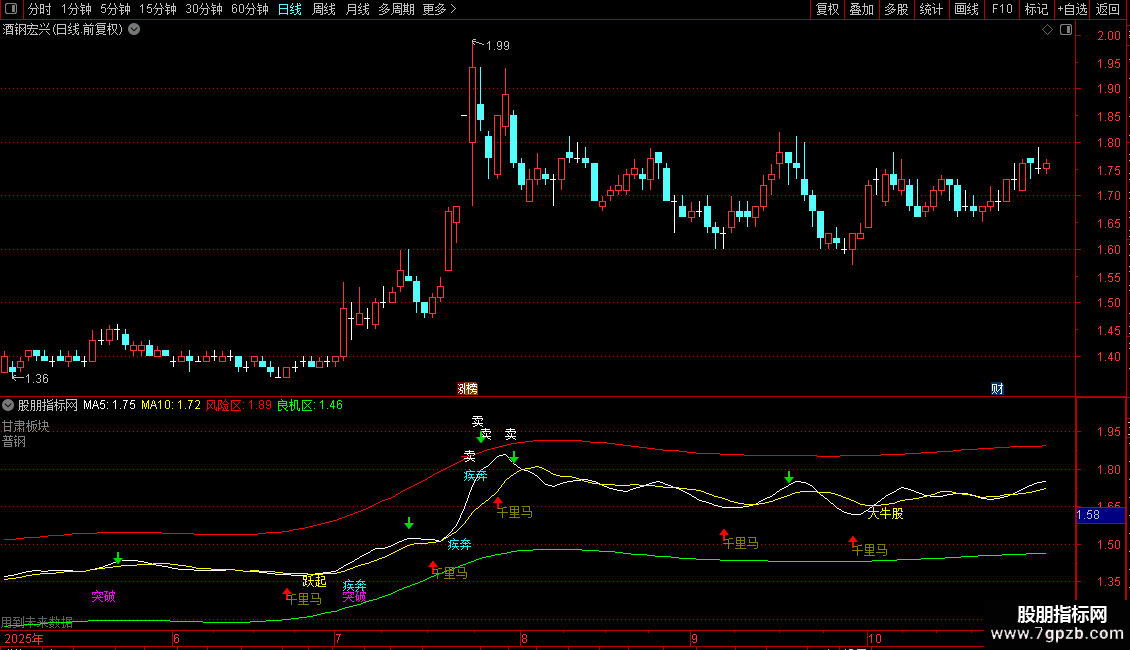
Task: Open F10 company information
Action: pos(1002,9)
